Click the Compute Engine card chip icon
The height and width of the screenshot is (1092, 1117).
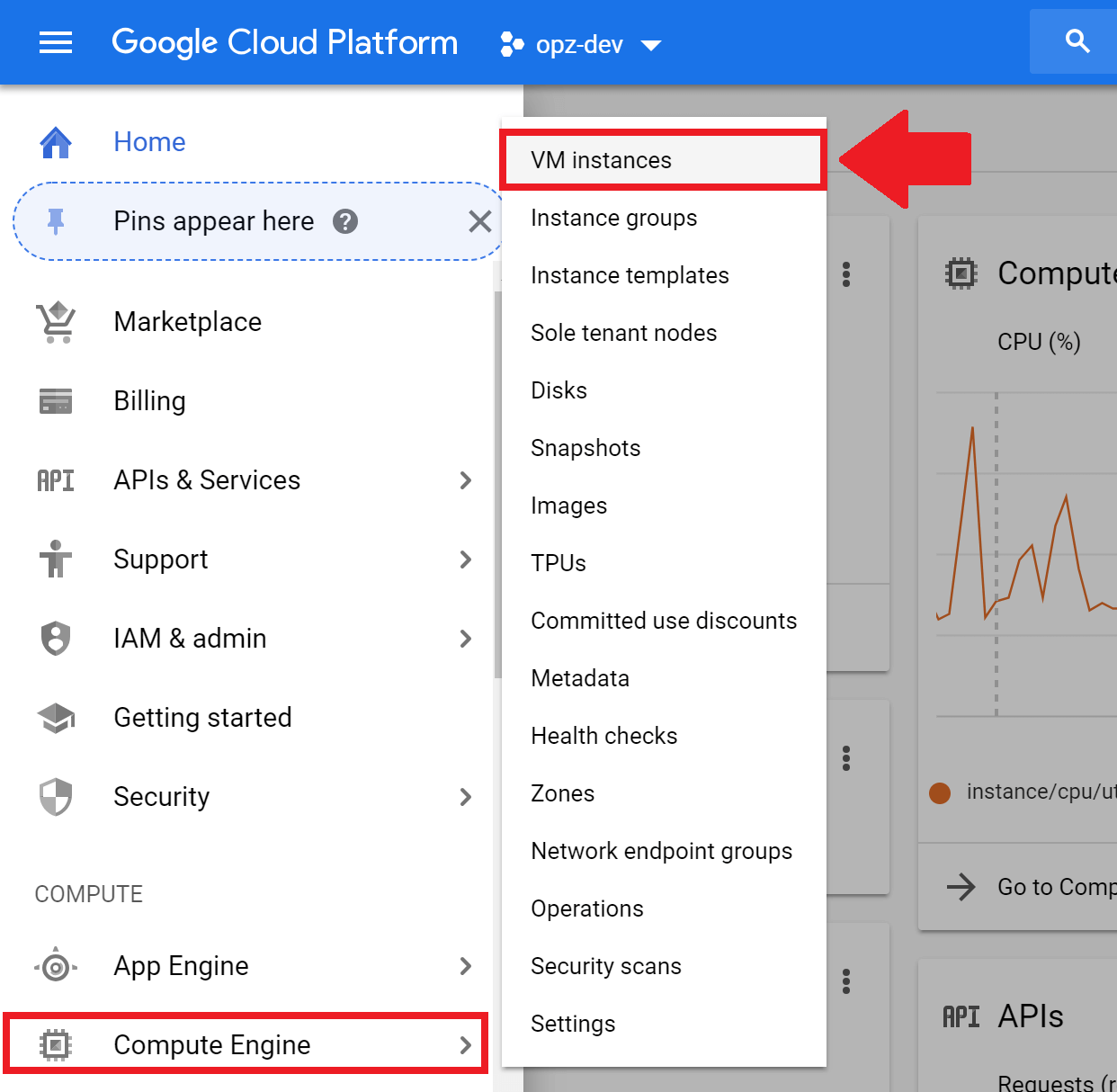click(961, 273)
